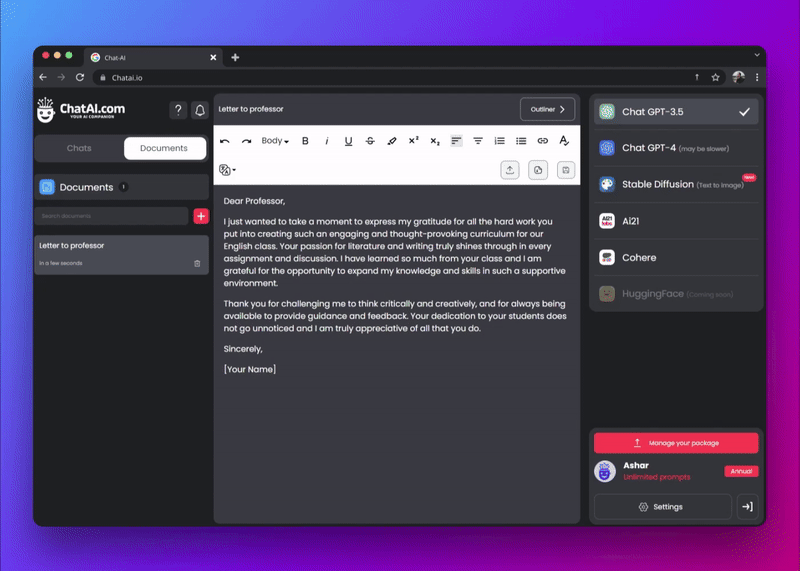This screenshot has width=800, height=571.
Task: Click the upload/export document icon
Action: pos(510,170)
